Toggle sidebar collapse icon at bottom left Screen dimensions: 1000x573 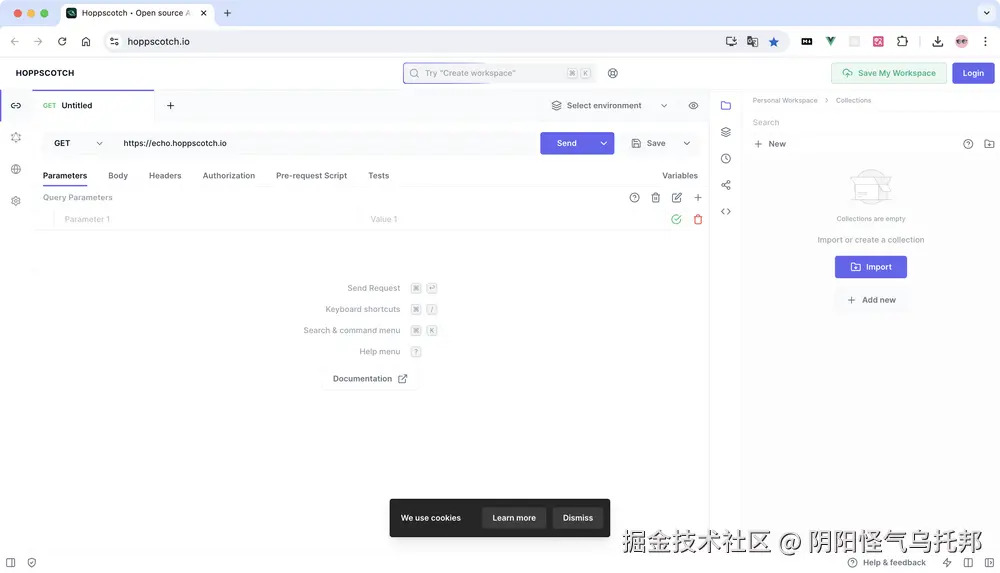point(11,563)
